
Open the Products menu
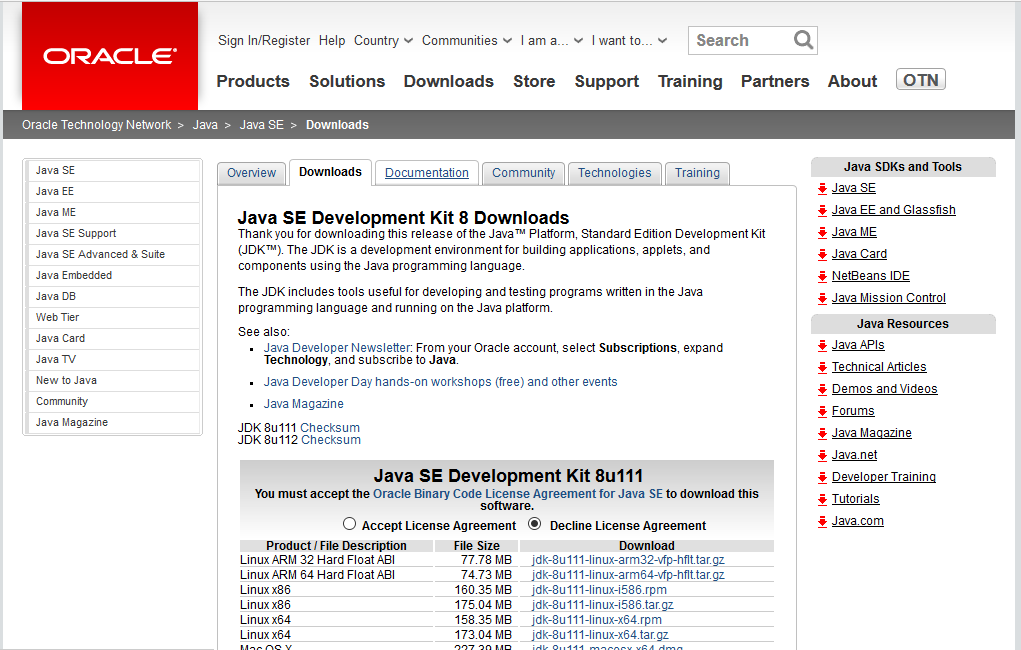click(253, 81)
